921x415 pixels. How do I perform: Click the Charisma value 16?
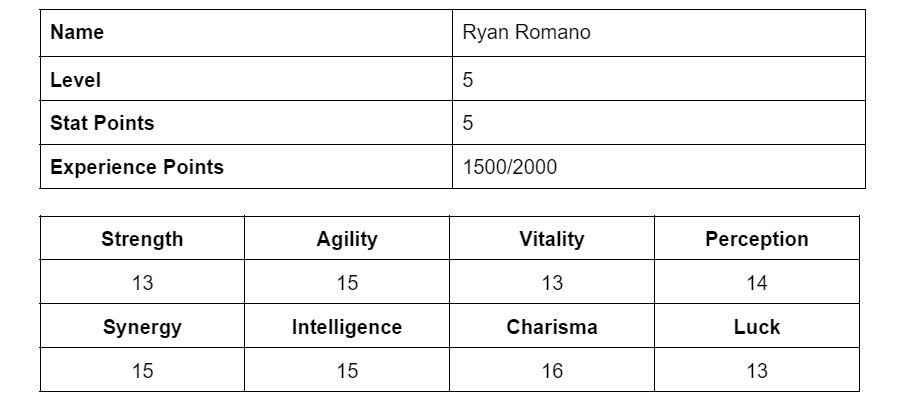[552, 370]
